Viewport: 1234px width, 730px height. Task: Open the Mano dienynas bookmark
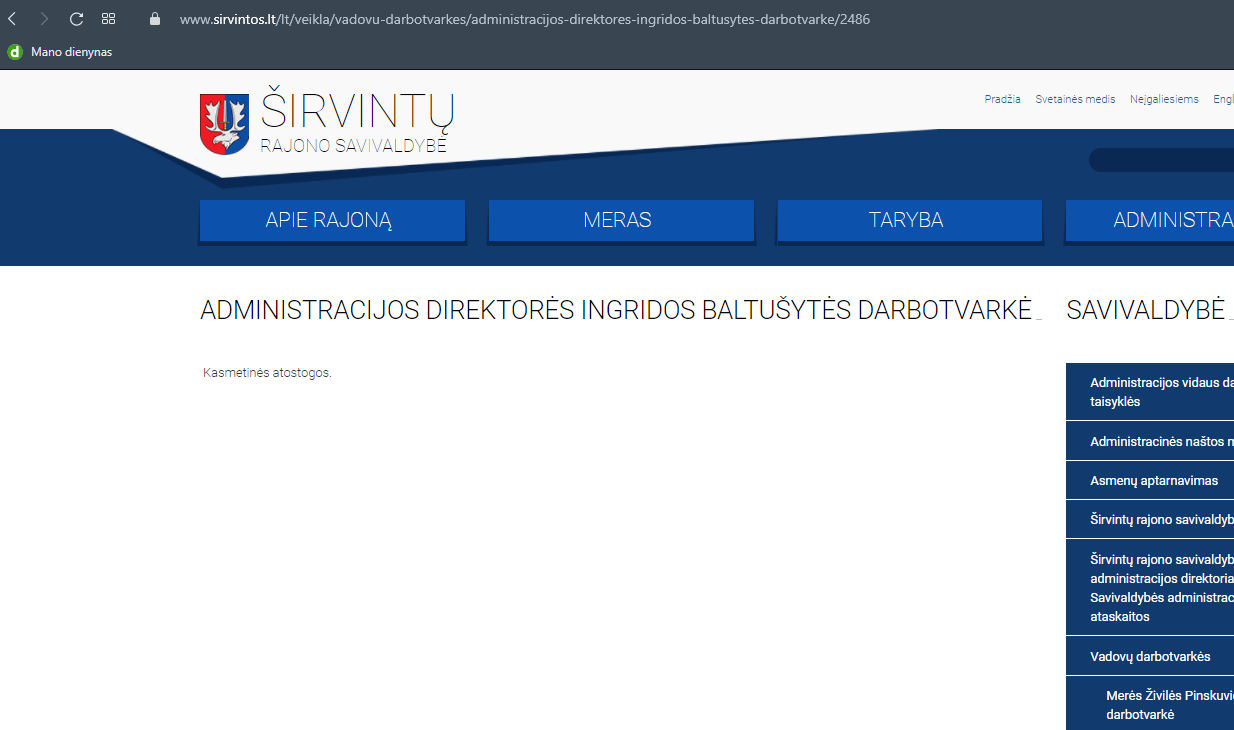[x=60, y=52]
